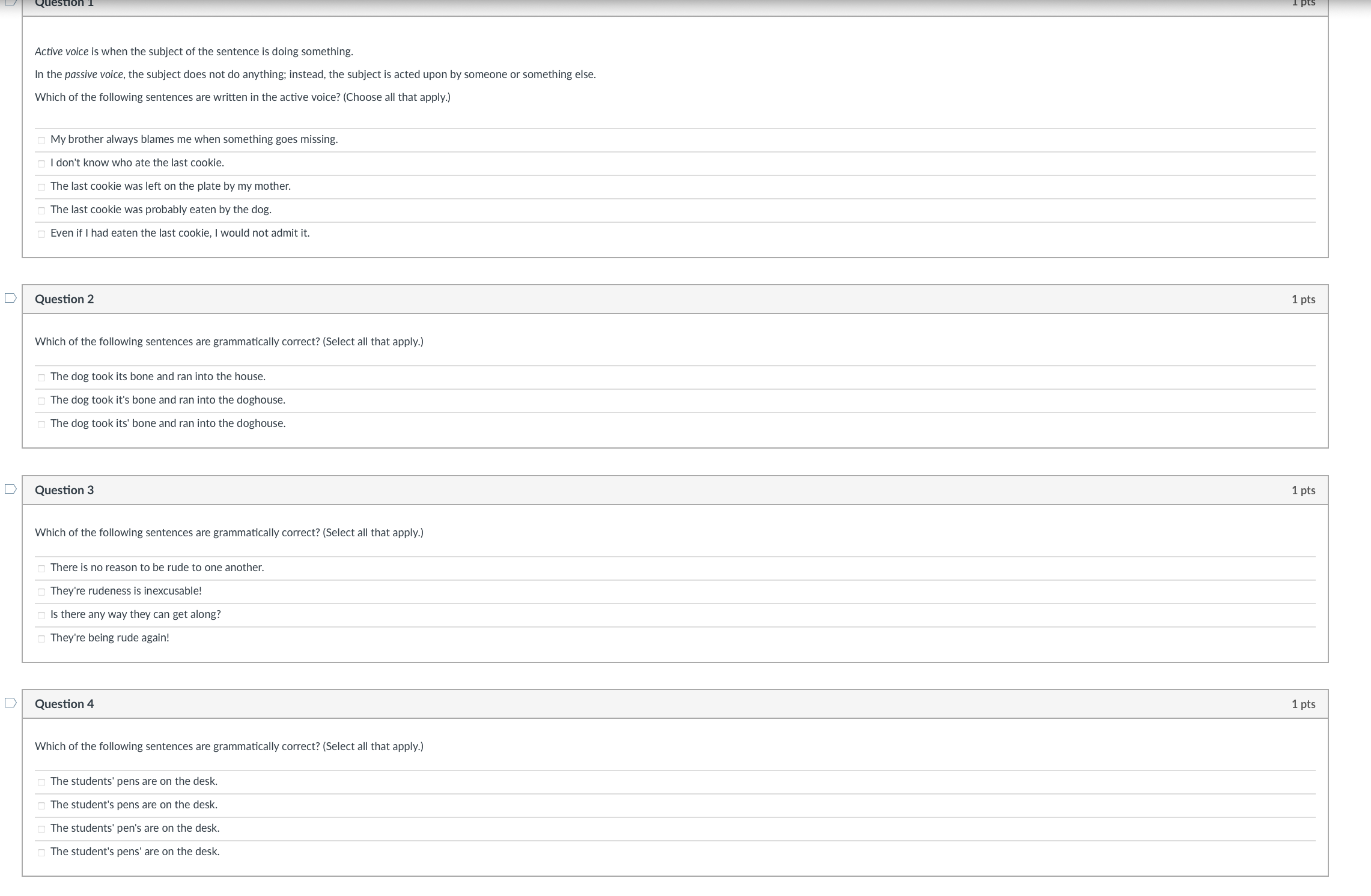Screen dimensions: 1371x896
Task: Select 'The dog took its bone' checkbox
Action: (x=43, y=376)
